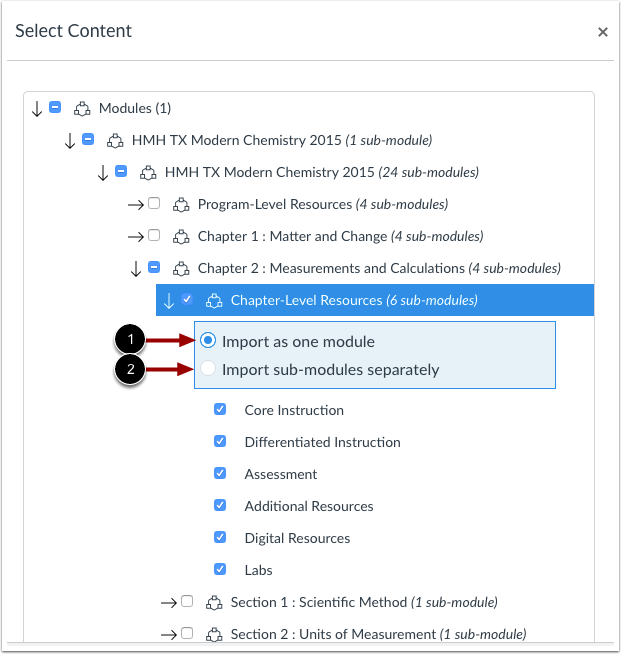Check the Program-Level Resources checkbox
621x654 pixels.
tap(154, 203)
